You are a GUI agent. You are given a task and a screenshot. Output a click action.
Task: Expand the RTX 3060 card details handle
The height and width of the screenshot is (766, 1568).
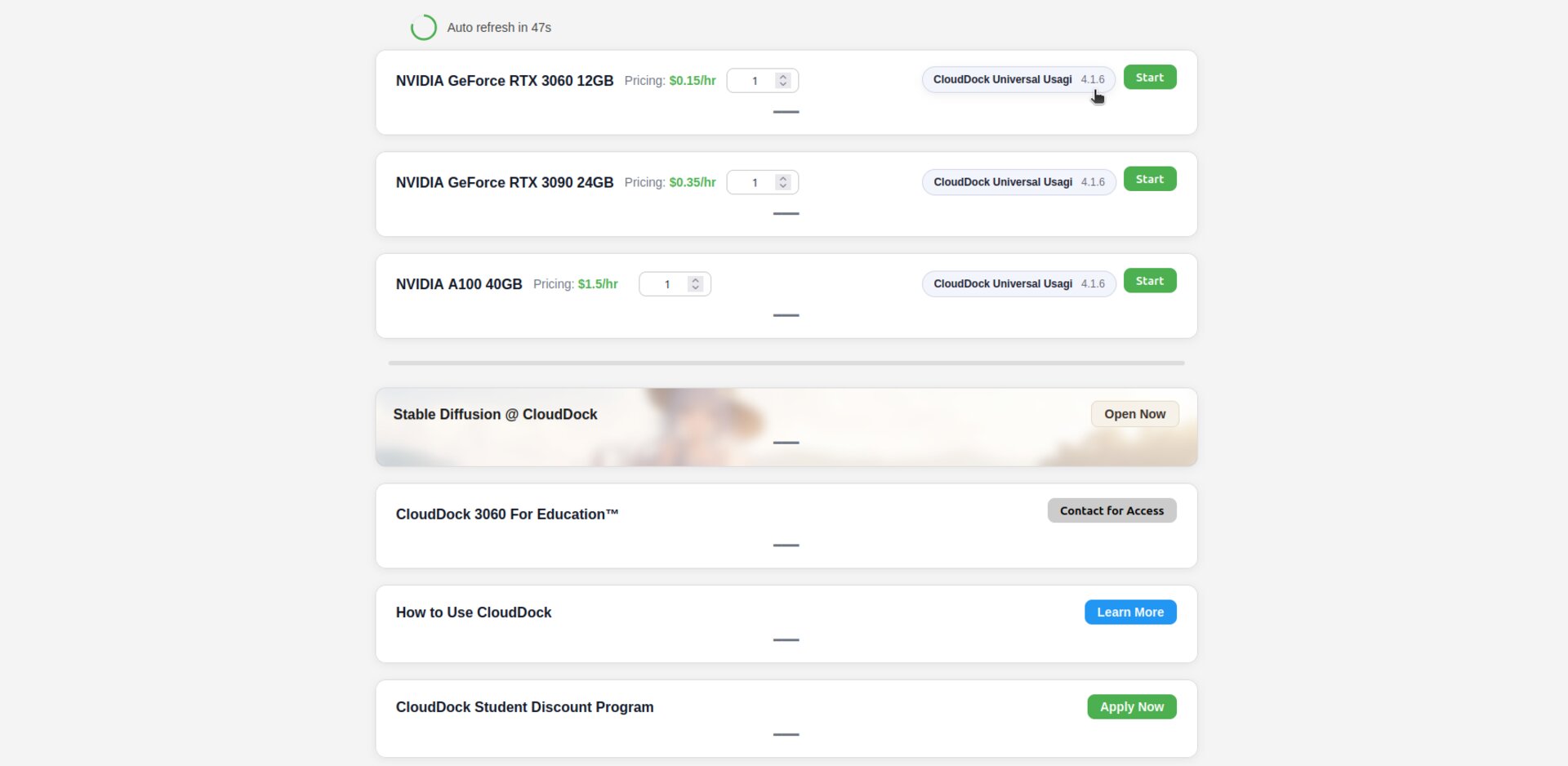point(786,112)
